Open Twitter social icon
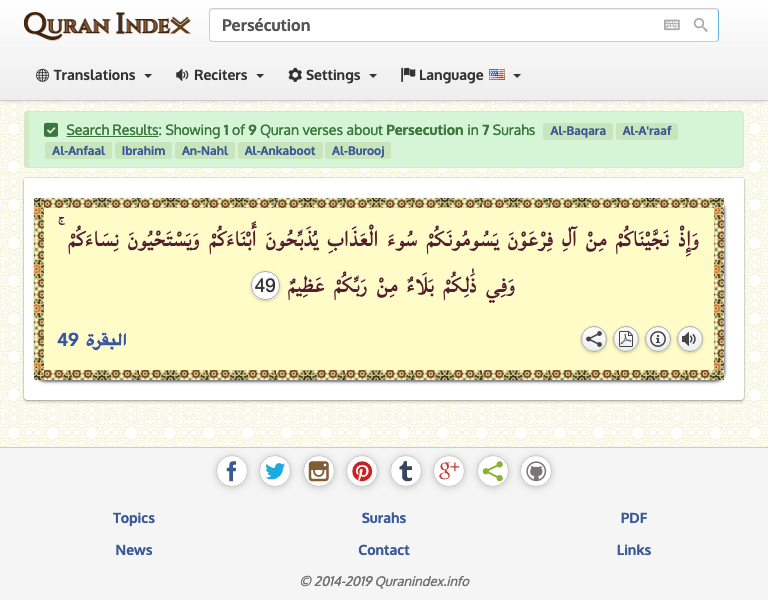 [275, 471]
